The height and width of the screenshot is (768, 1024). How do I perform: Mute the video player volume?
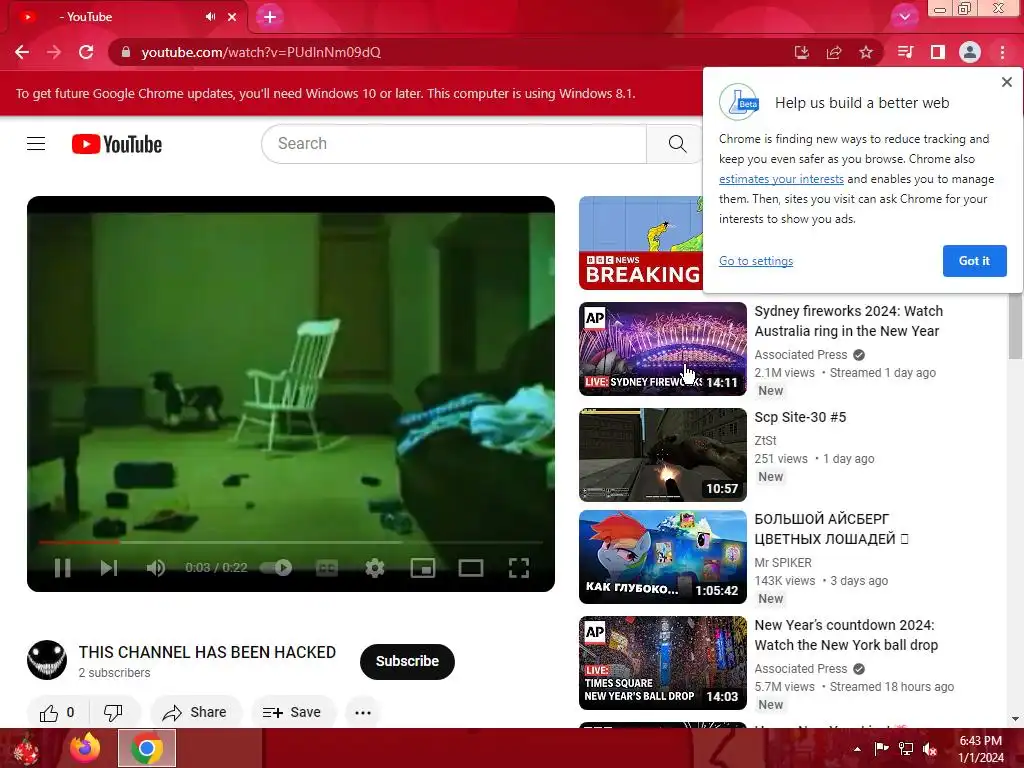(155, 568)
